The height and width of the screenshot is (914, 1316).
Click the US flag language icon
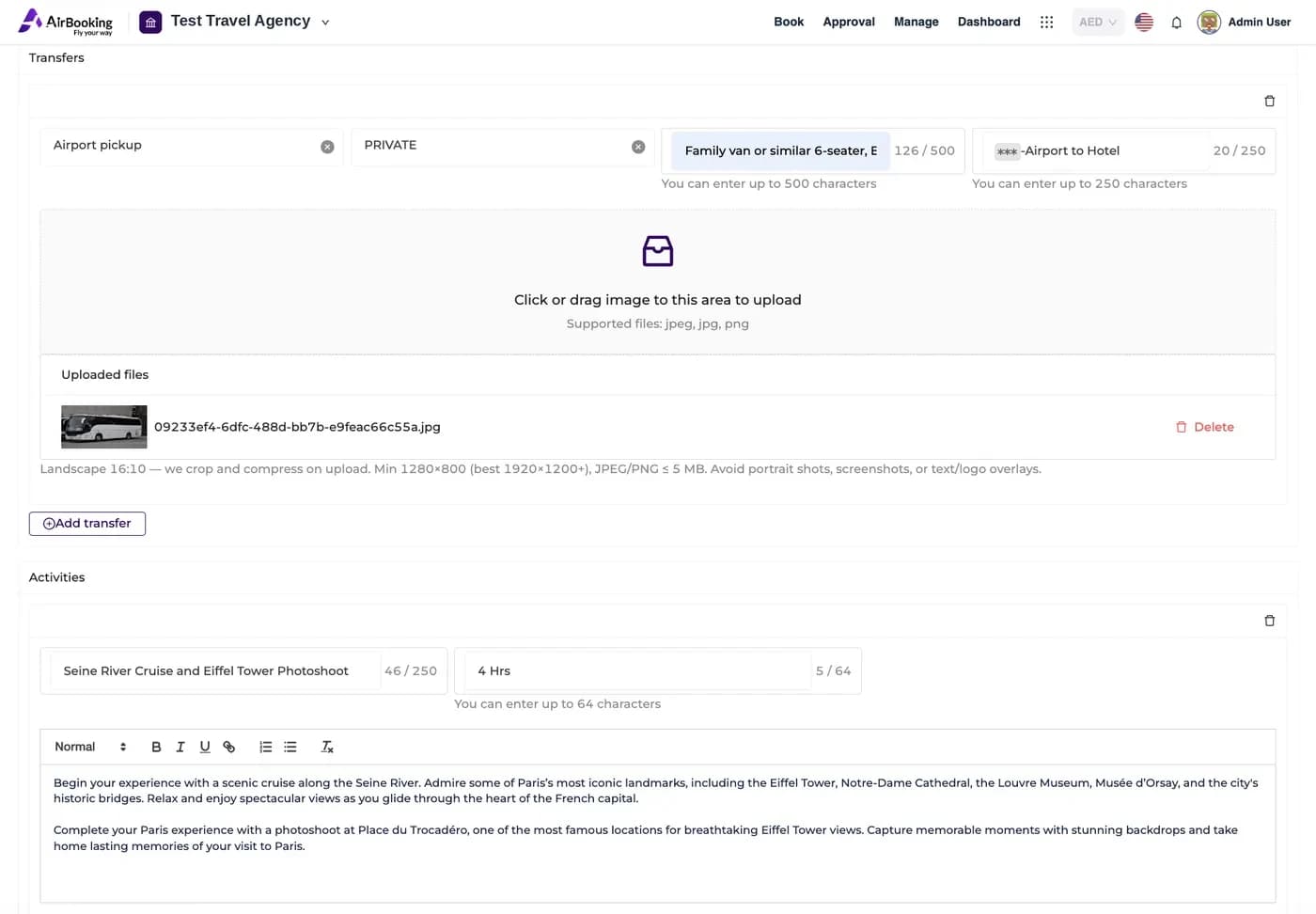pyautogui.click(x=1144, y=22)
